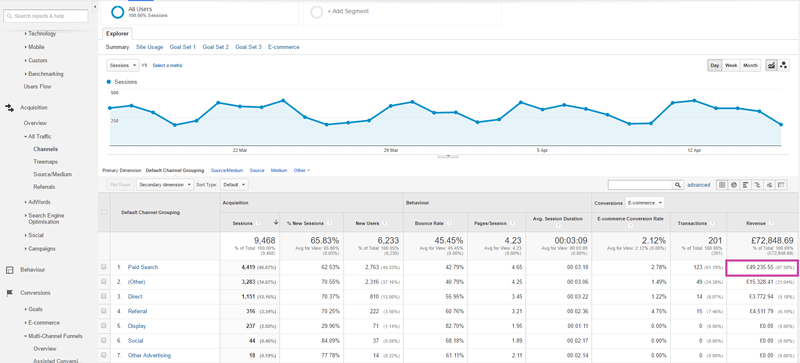Image resolution: width=800 pixels, height=363 pixels.
Task: Open Treemaps in the sidebar
Action: click(x=45, y=161)
